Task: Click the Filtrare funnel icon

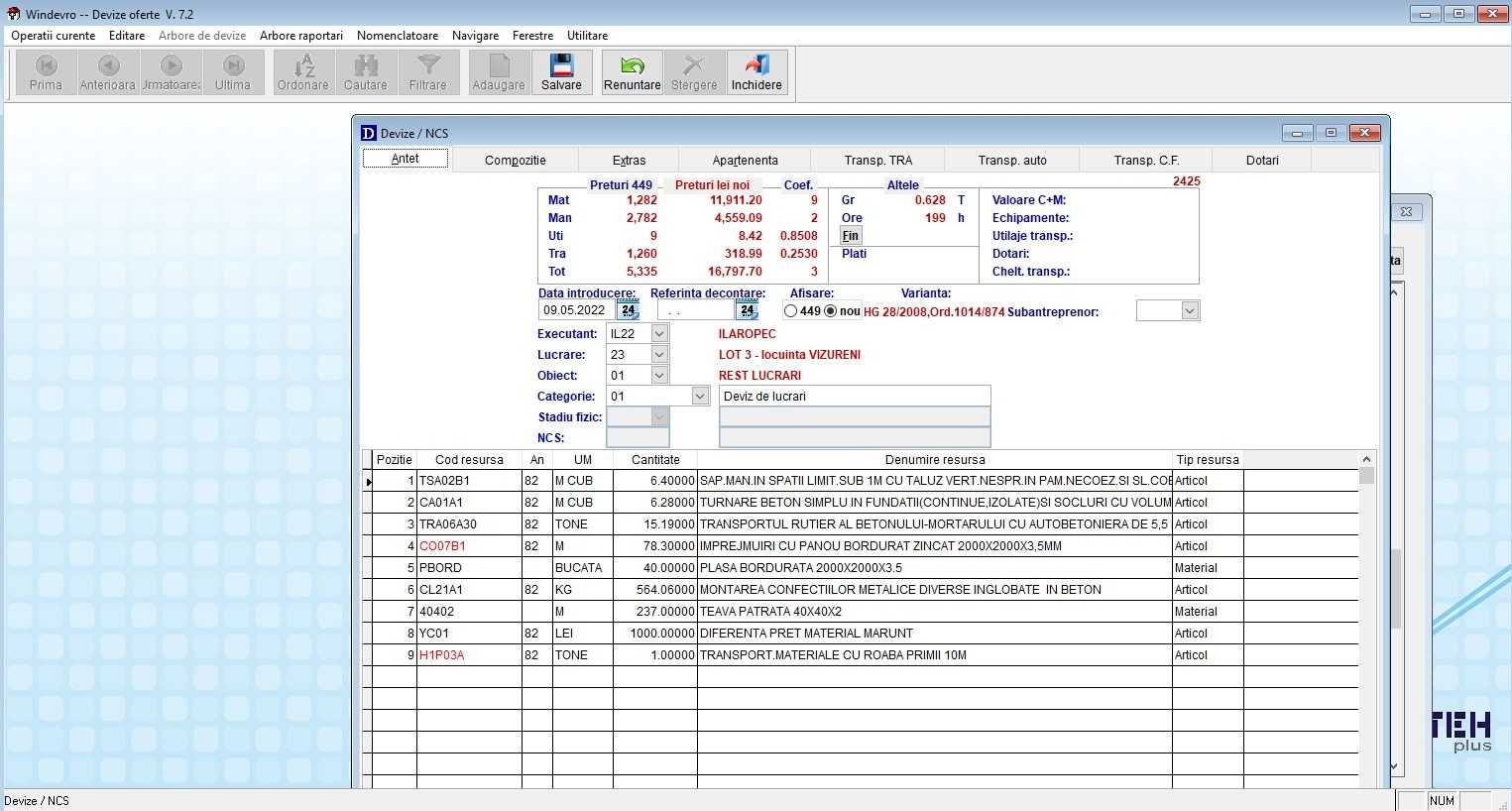Action: click(x=428, y=72)
